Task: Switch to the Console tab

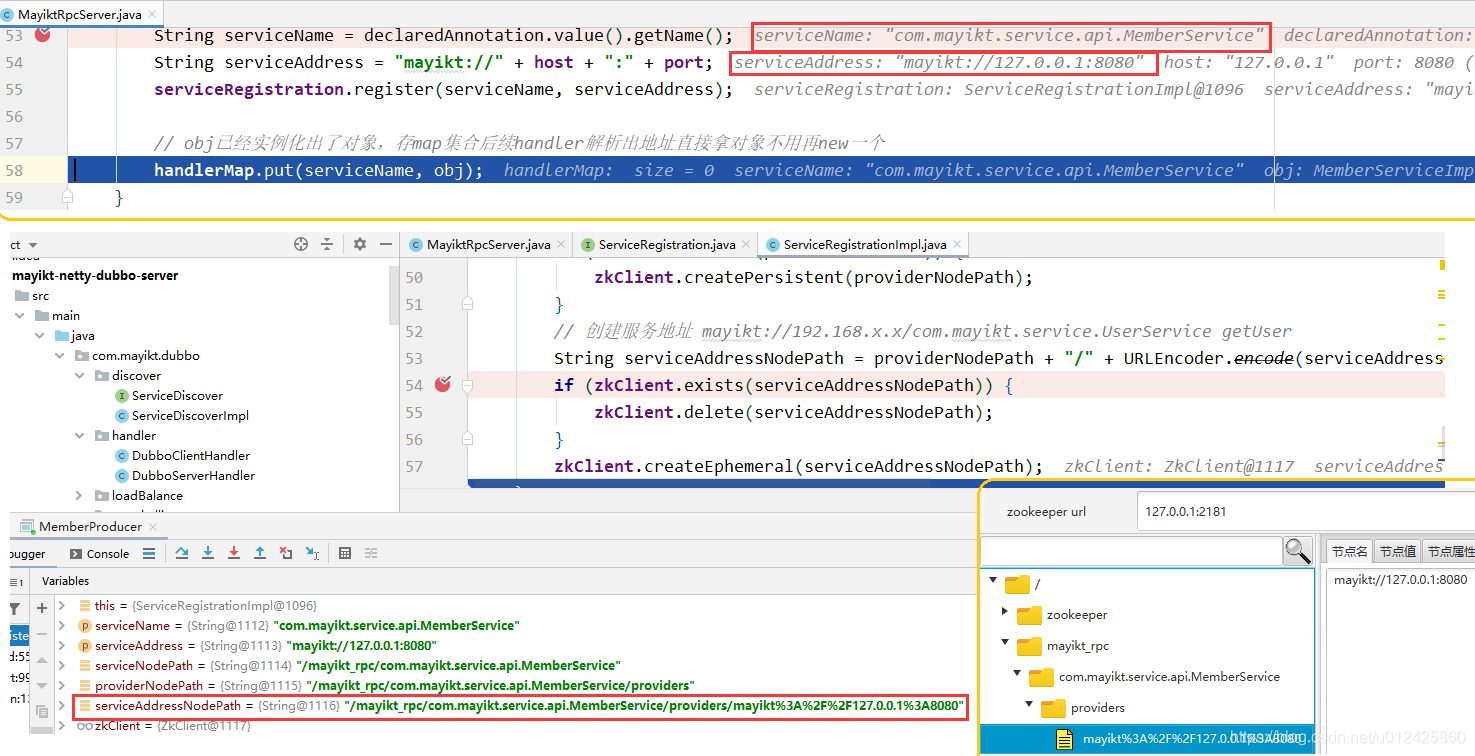Action: click(100, 554)
